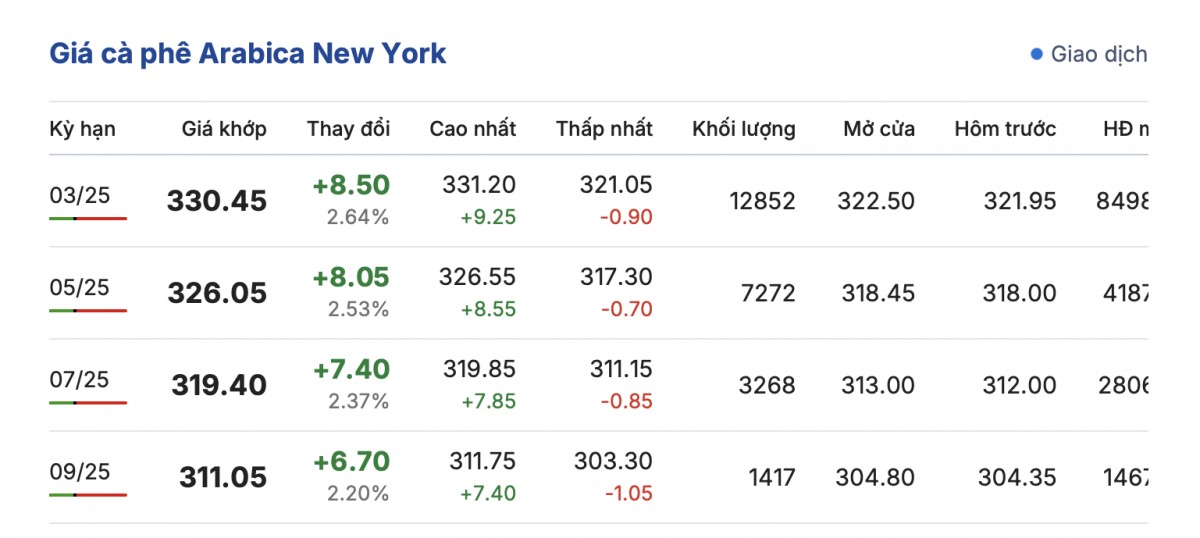Select the 05/25 contract term

pyautogui.click(x=80, y=287)
